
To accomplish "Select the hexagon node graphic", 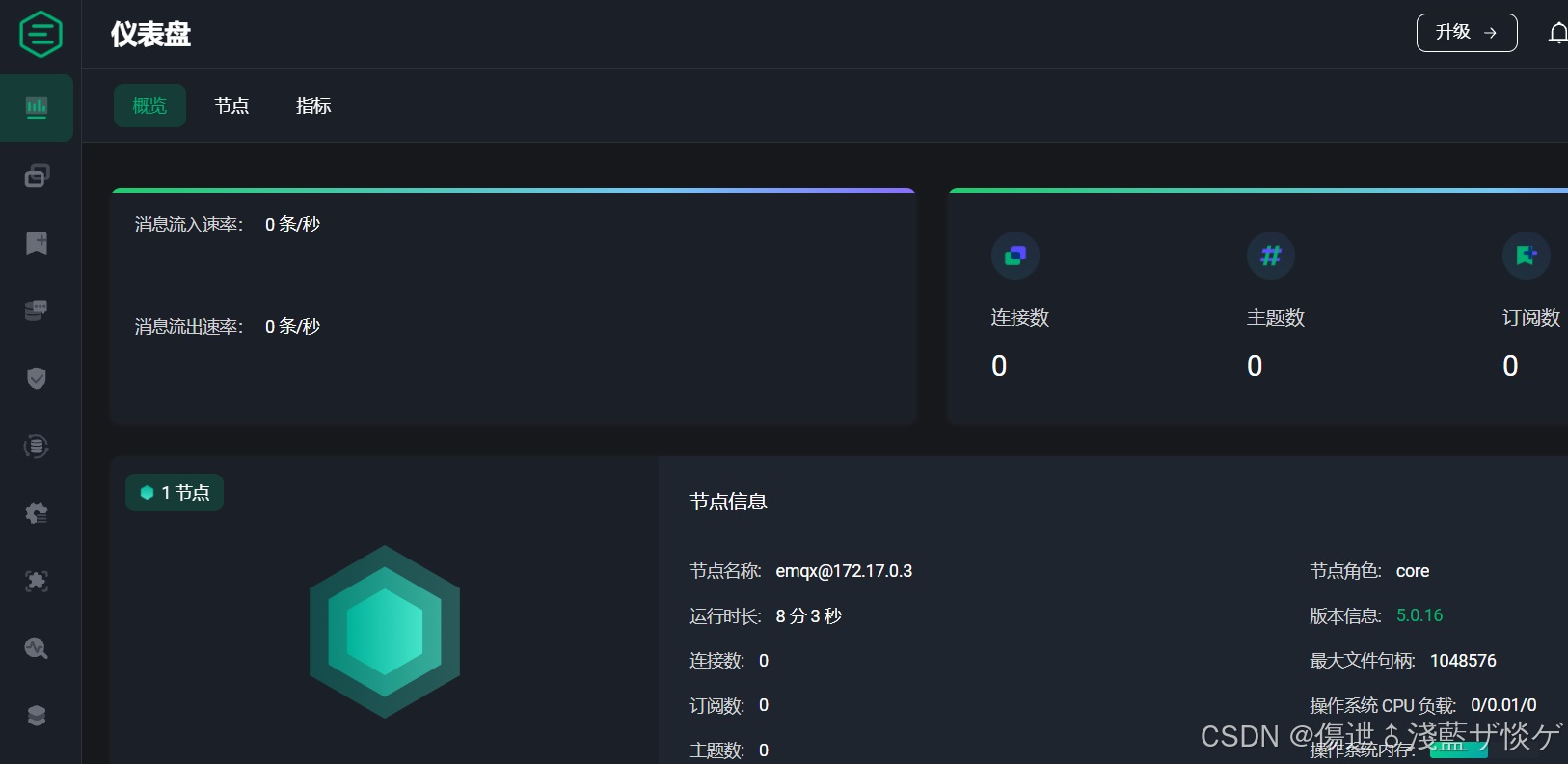I will [x=385, y=632].
